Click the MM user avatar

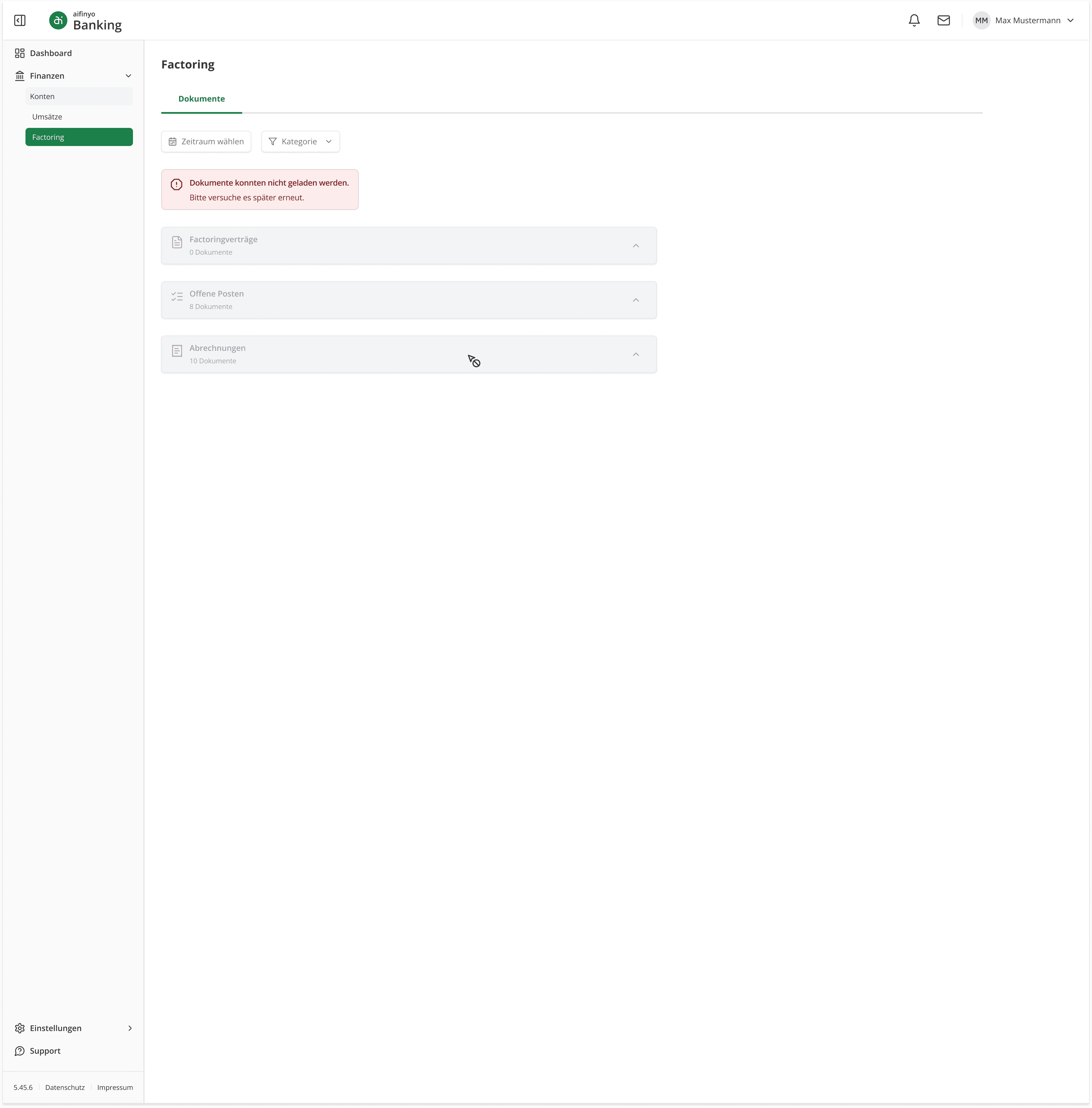(981, 21)
